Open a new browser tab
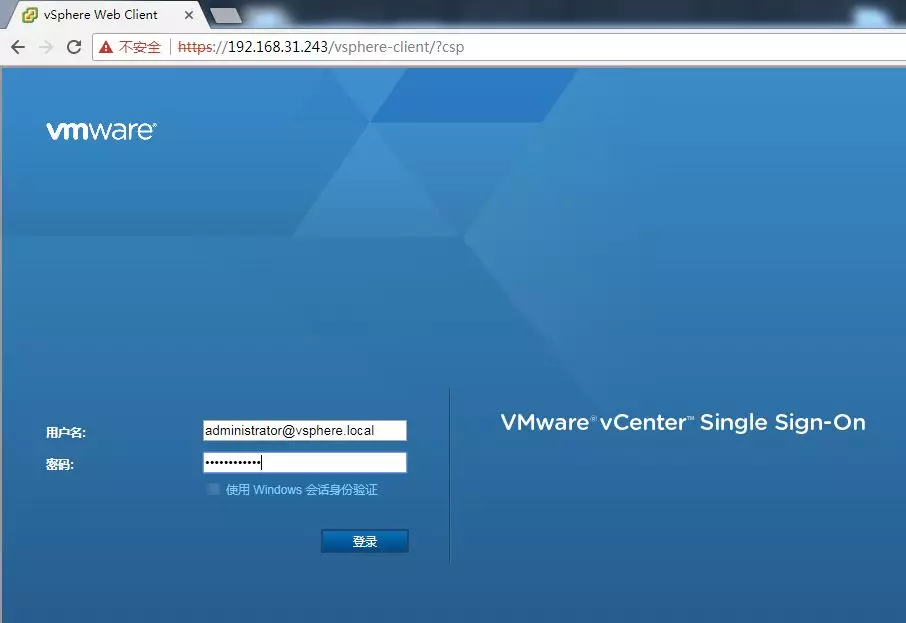The image size is (906, 623). coord(226,16)
